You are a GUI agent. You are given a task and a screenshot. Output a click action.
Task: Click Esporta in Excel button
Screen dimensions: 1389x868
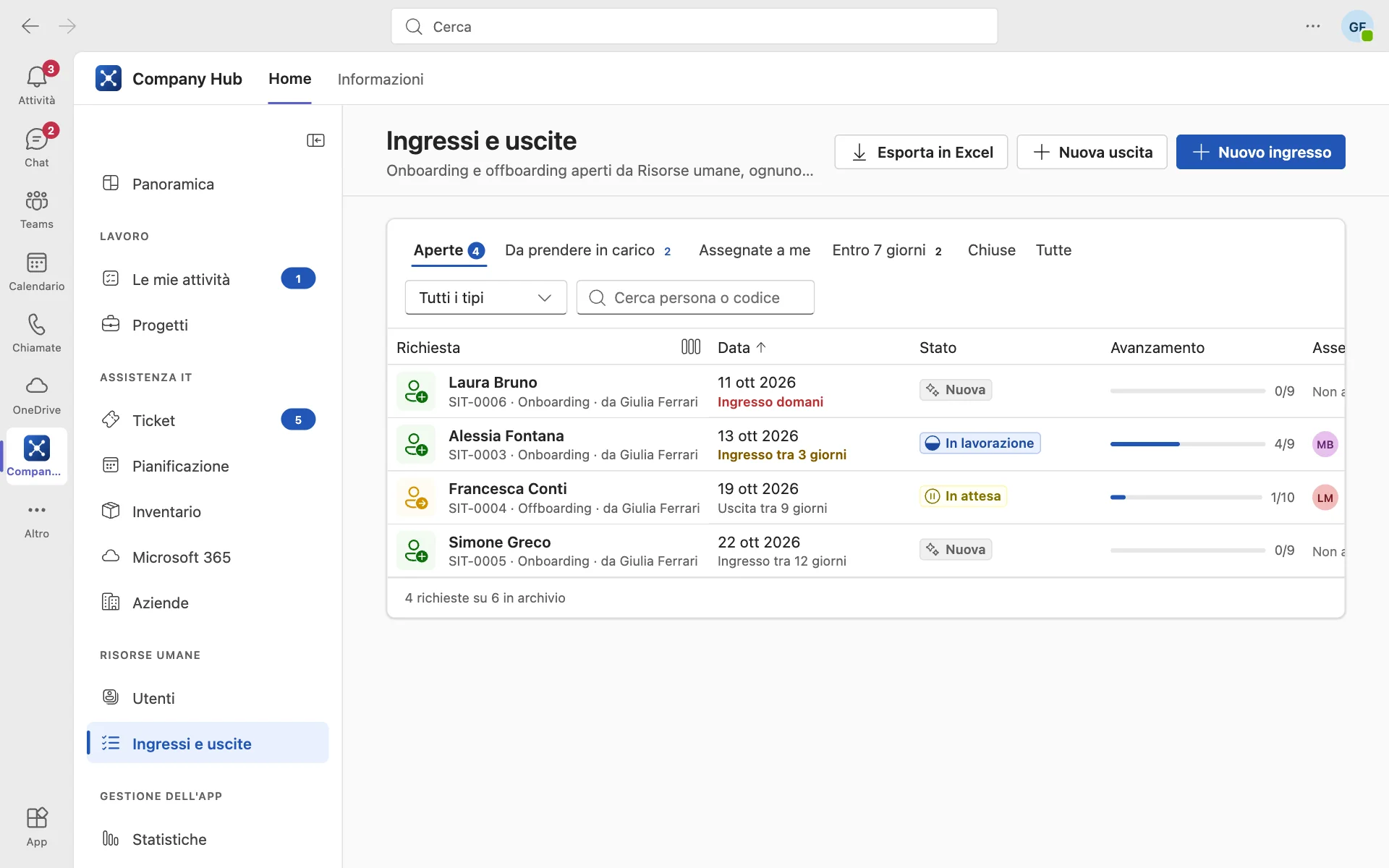[x=921, y=152]
